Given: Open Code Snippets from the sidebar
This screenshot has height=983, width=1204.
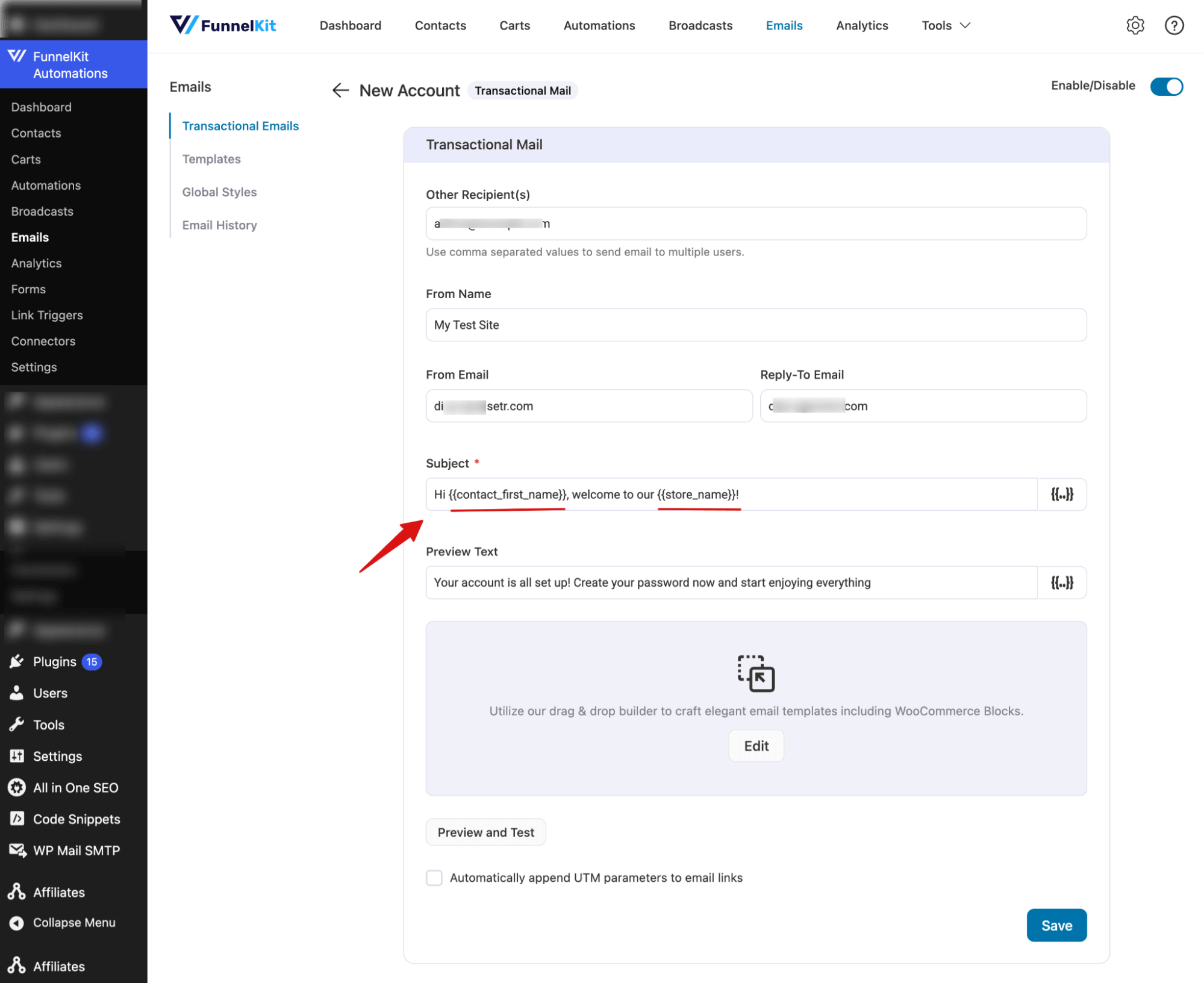Looking at the screenshot, I should pyautogui.click(x=76, y=819).
